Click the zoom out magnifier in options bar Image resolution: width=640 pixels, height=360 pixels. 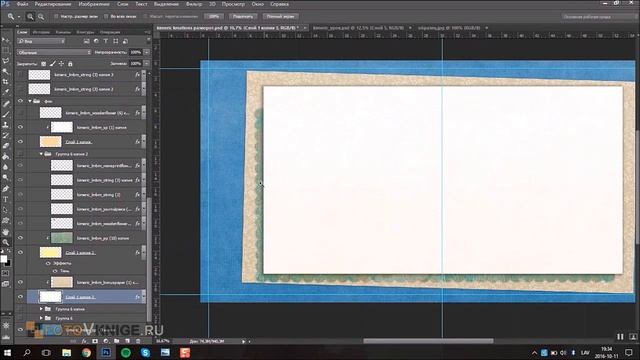(x=41, y=17)
